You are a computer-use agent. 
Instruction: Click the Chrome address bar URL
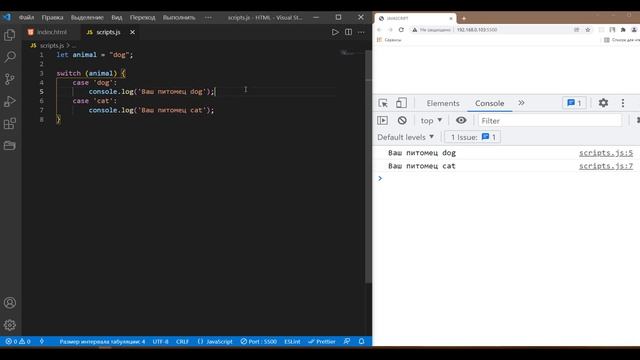pos(477,30)
